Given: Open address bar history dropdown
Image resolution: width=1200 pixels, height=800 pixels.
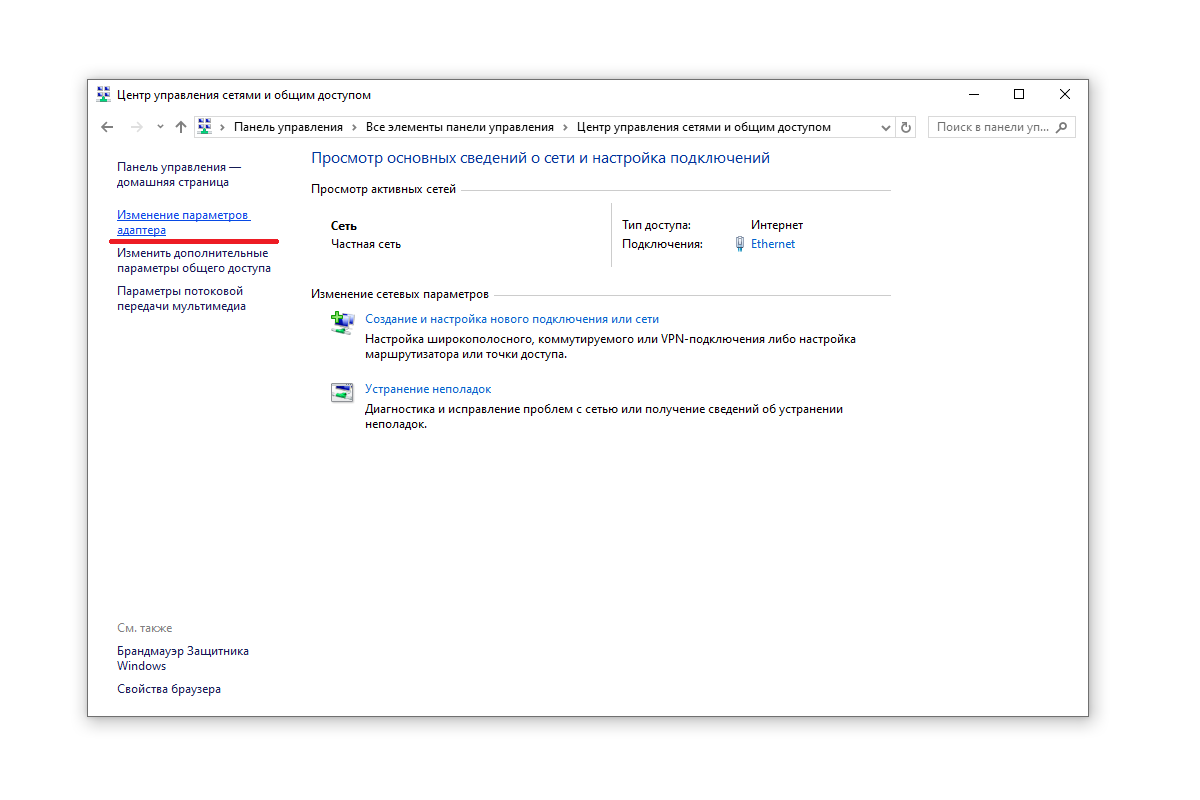Looking at the screenshot, I should click(885, 127).
